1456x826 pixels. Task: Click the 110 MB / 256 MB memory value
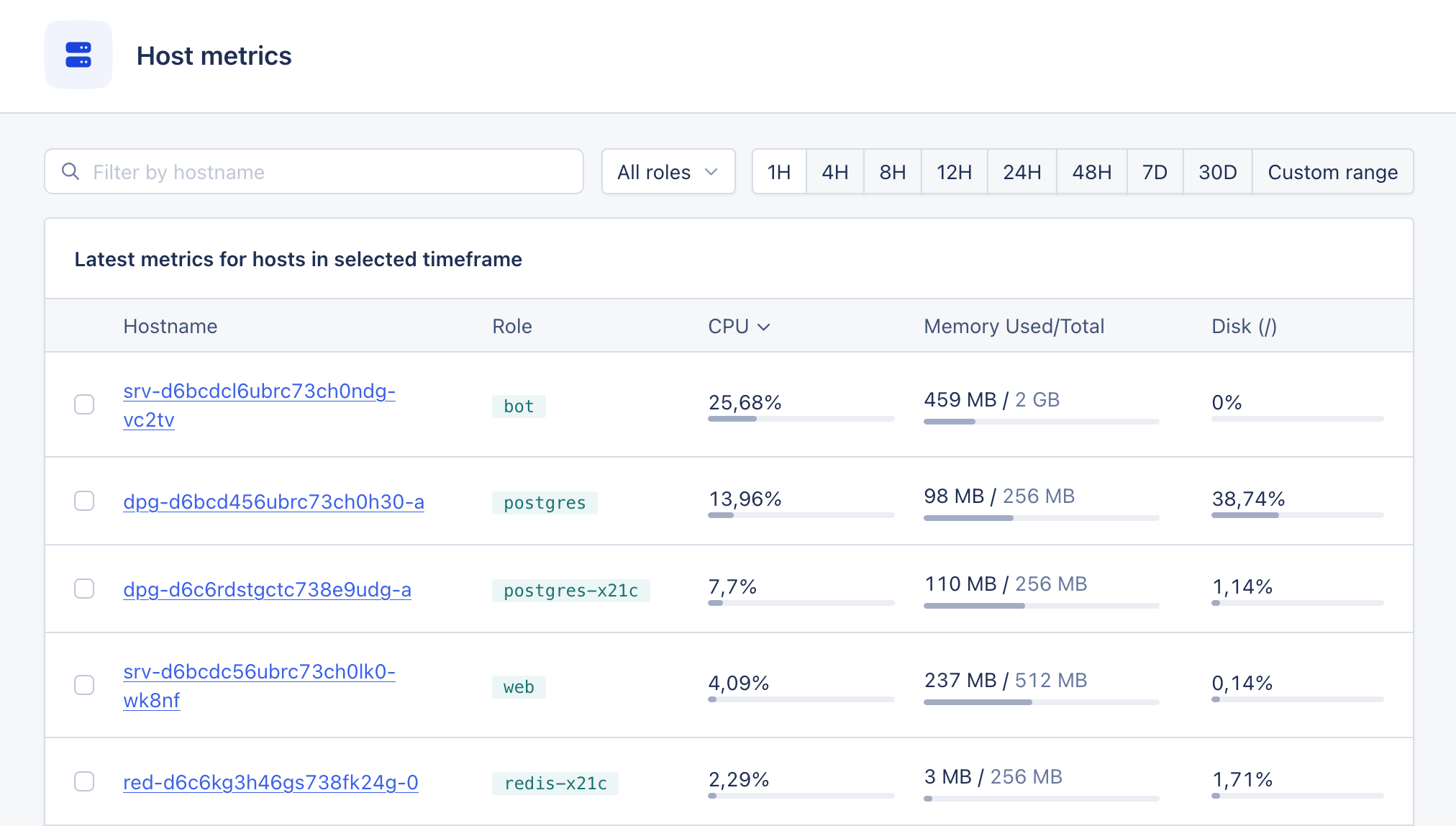coord(1006,584)
